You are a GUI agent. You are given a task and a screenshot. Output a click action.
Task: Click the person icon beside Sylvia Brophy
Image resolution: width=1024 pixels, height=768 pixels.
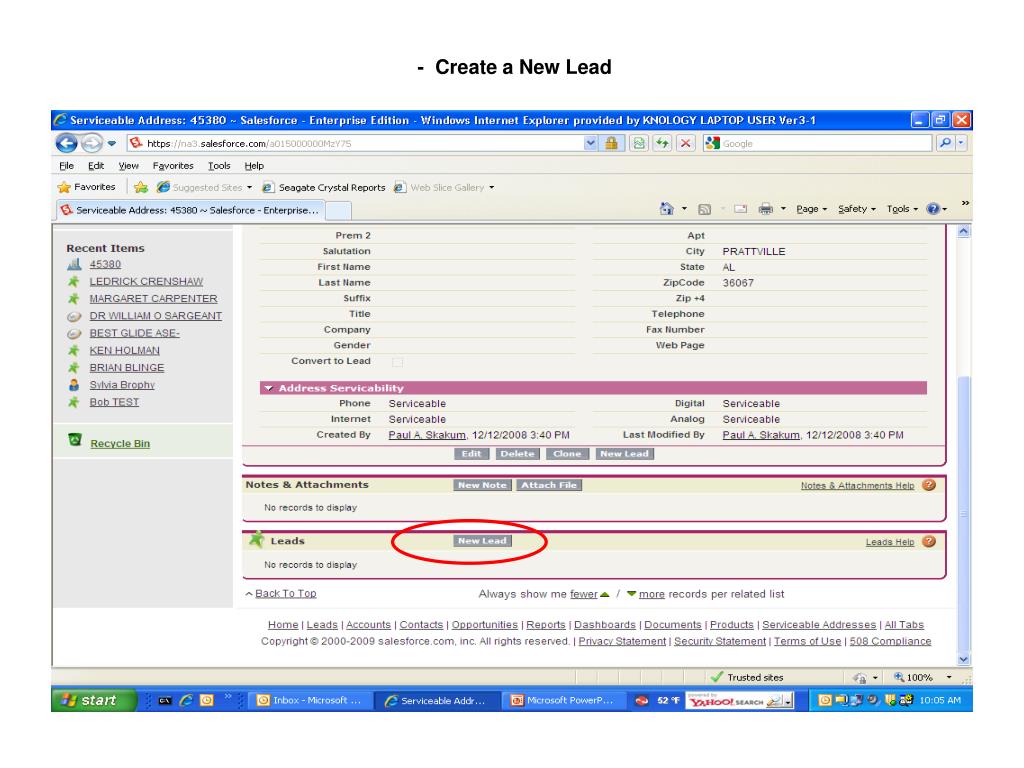pos(74,385)
